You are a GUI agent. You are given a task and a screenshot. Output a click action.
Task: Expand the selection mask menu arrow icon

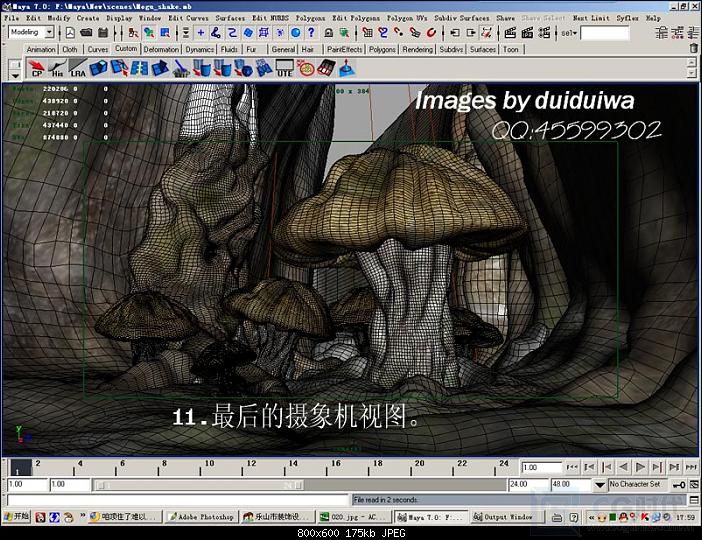(x=185, y=33)
